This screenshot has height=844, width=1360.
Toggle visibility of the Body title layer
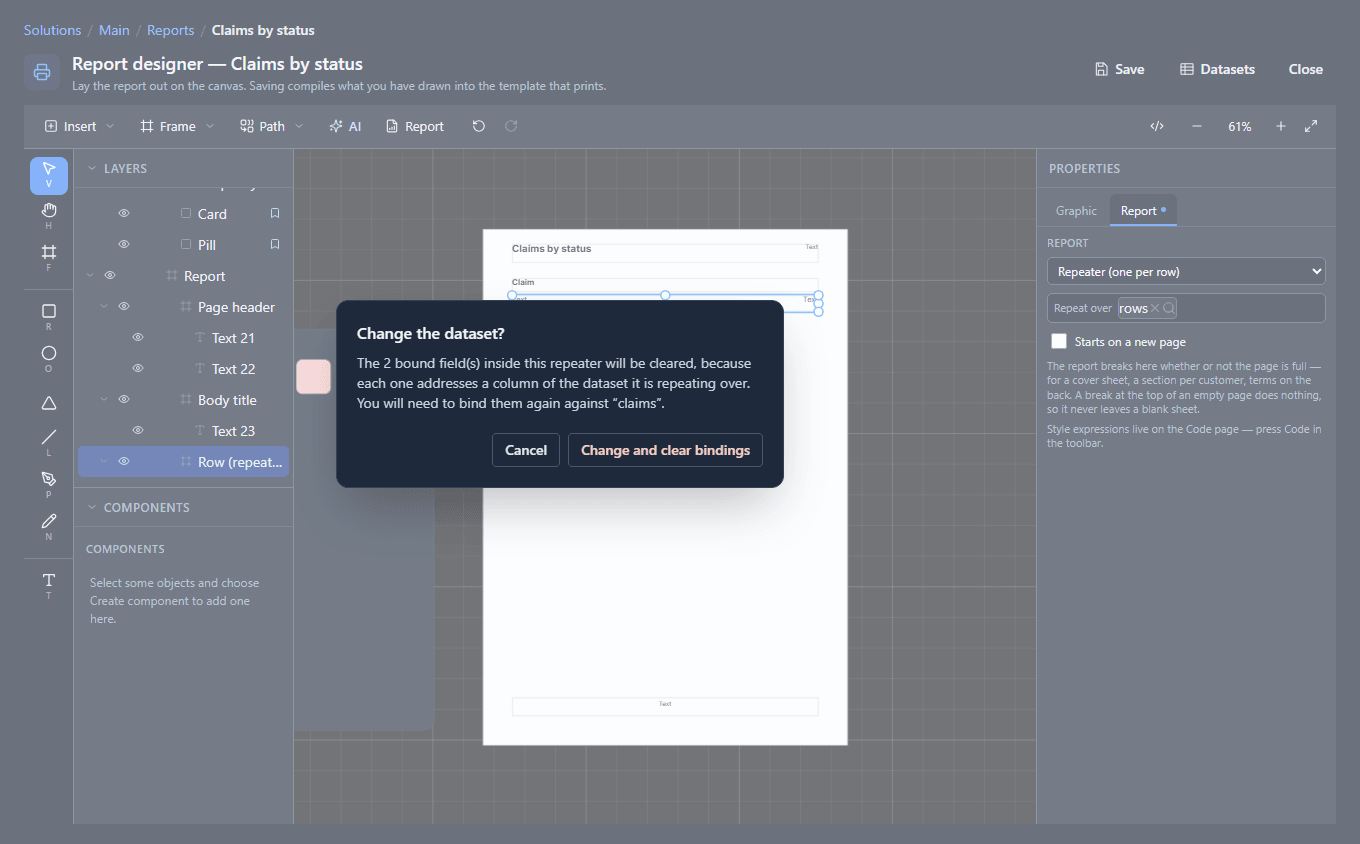[124, 400]
